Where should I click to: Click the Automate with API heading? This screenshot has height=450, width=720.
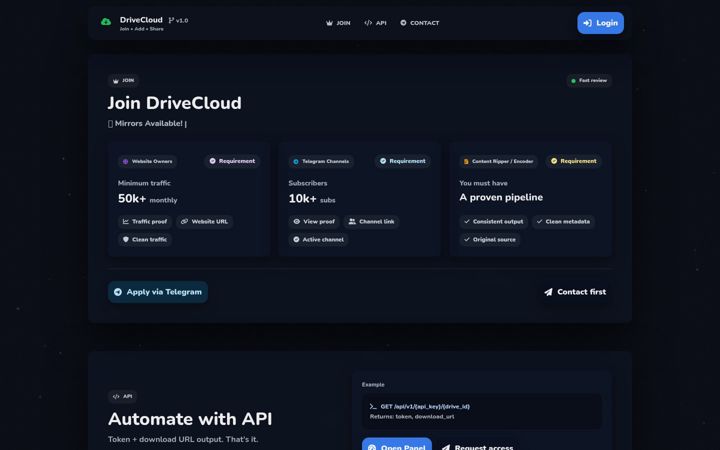pyautogui.click(x=190, y=419)
